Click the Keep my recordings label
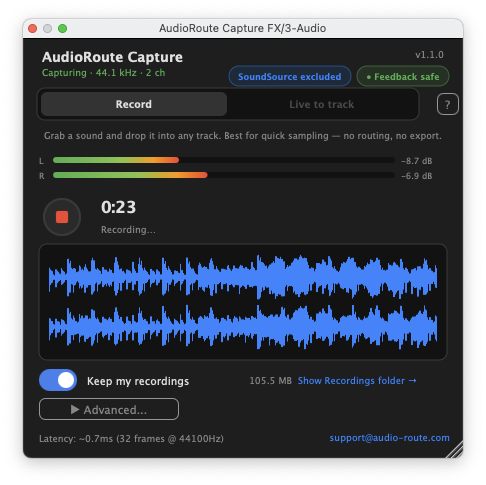 tap(138, 381)
